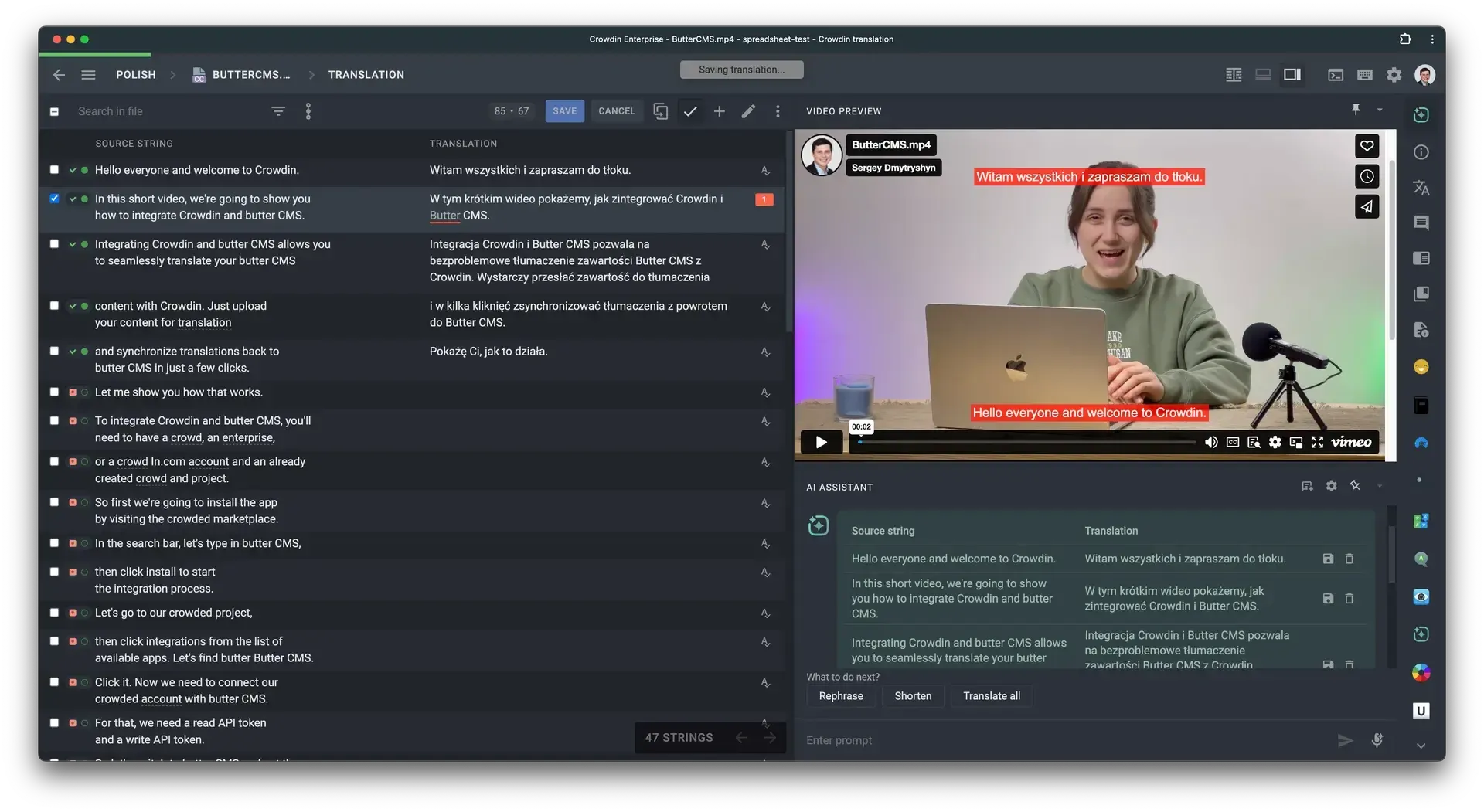
Task: Open the keyboard shortcuts icon
Action: coord(1365,74)
